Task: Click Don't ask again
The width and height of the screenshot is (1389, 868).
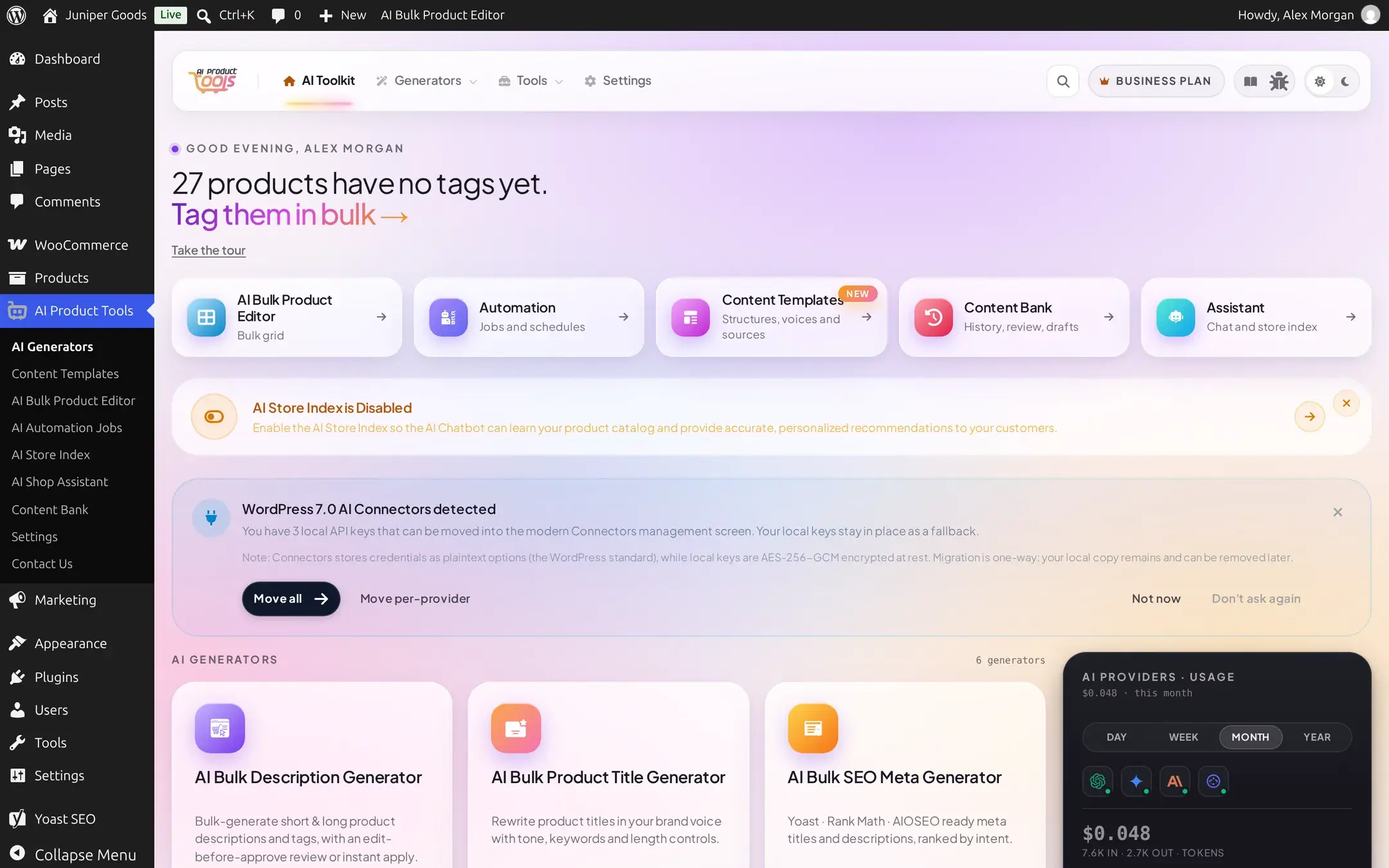Action: point(1256,599)
